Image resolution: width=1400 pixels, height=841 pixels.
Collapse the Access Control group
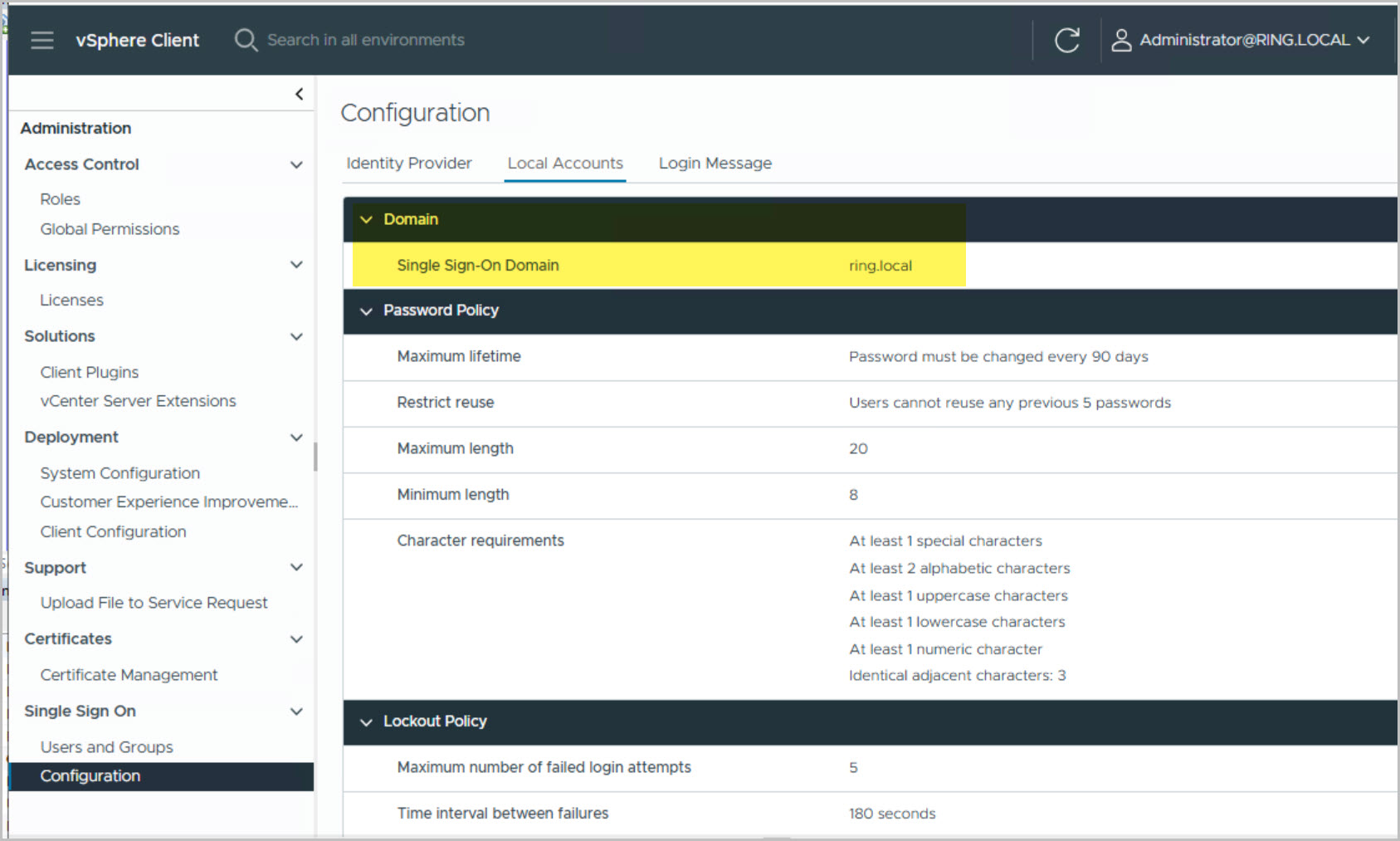pos(296,164)
